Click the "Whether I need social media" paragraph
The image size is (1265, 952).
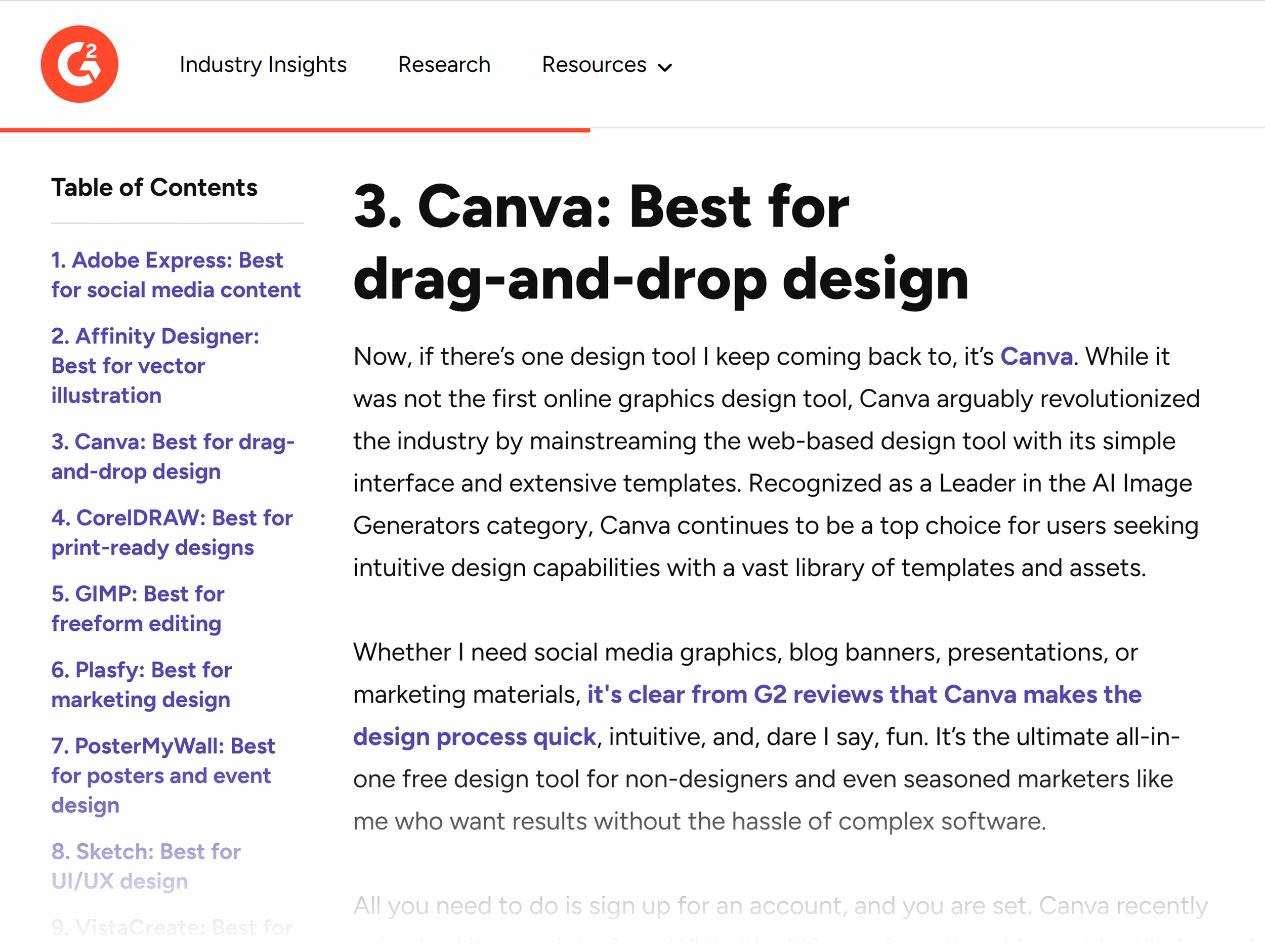point(766,737)
